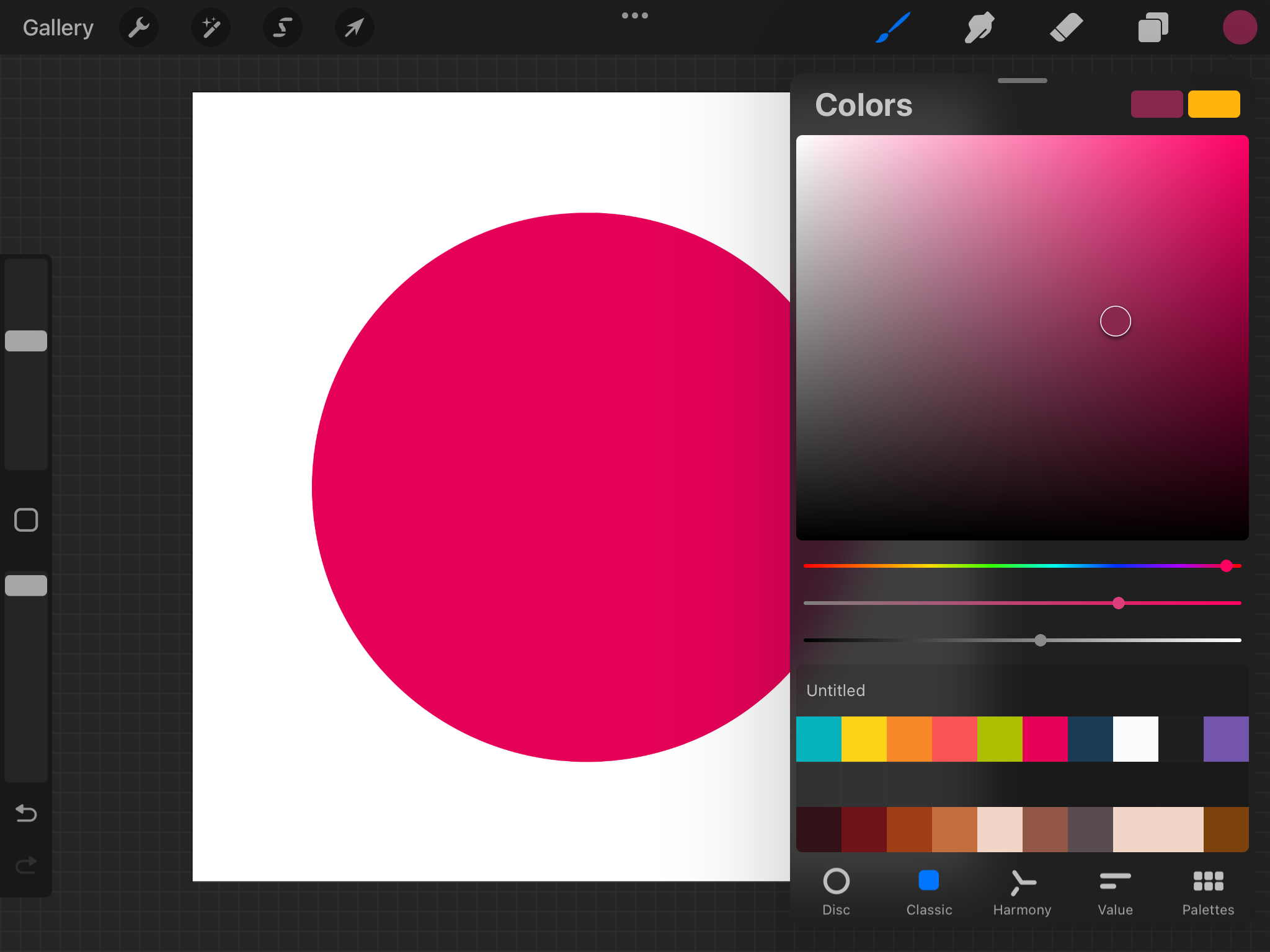Open the Layers panel
Viewport: 1270px width, 952px height.
click(1153, 27)
